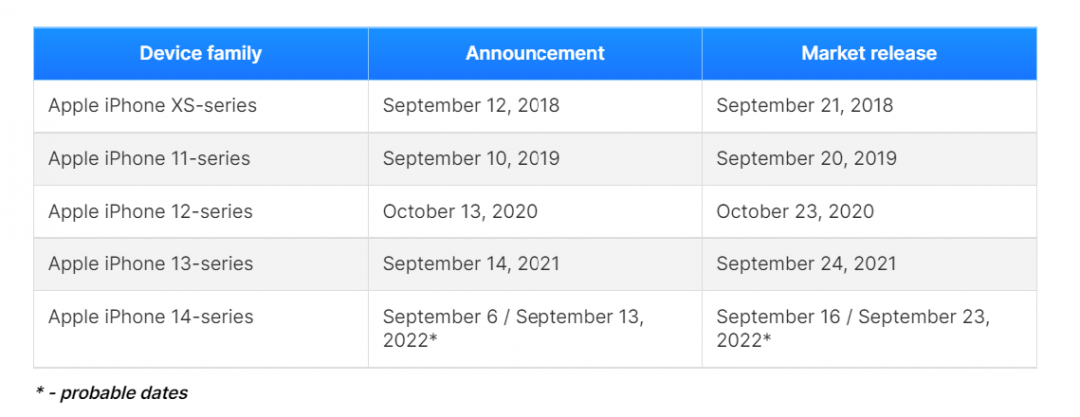The height and width of the screenshot is (417, 1080).
Task: Select the Apple iPhone 14-series cell
Action: pyautogui.click(x=150, y=317)
